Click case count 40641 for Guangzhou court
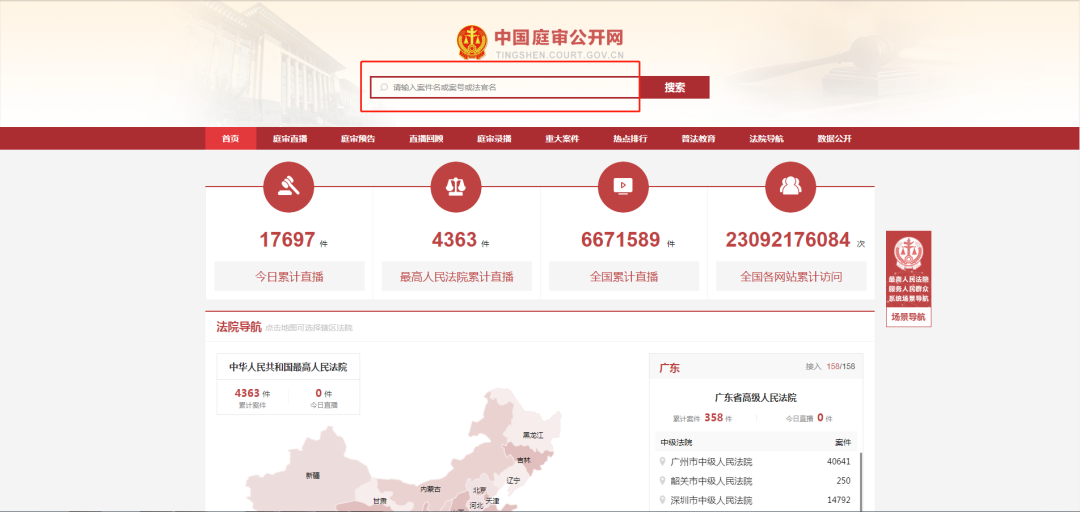 839,462
